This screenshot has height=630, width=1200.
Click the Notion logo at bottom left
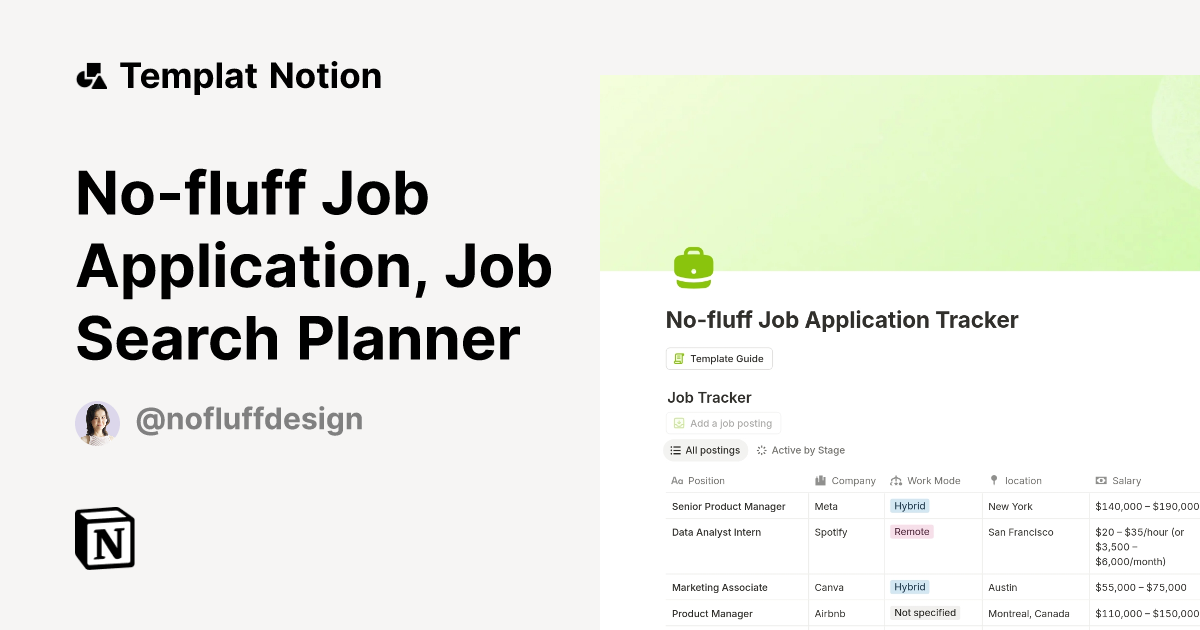click(x=104, y=538)
